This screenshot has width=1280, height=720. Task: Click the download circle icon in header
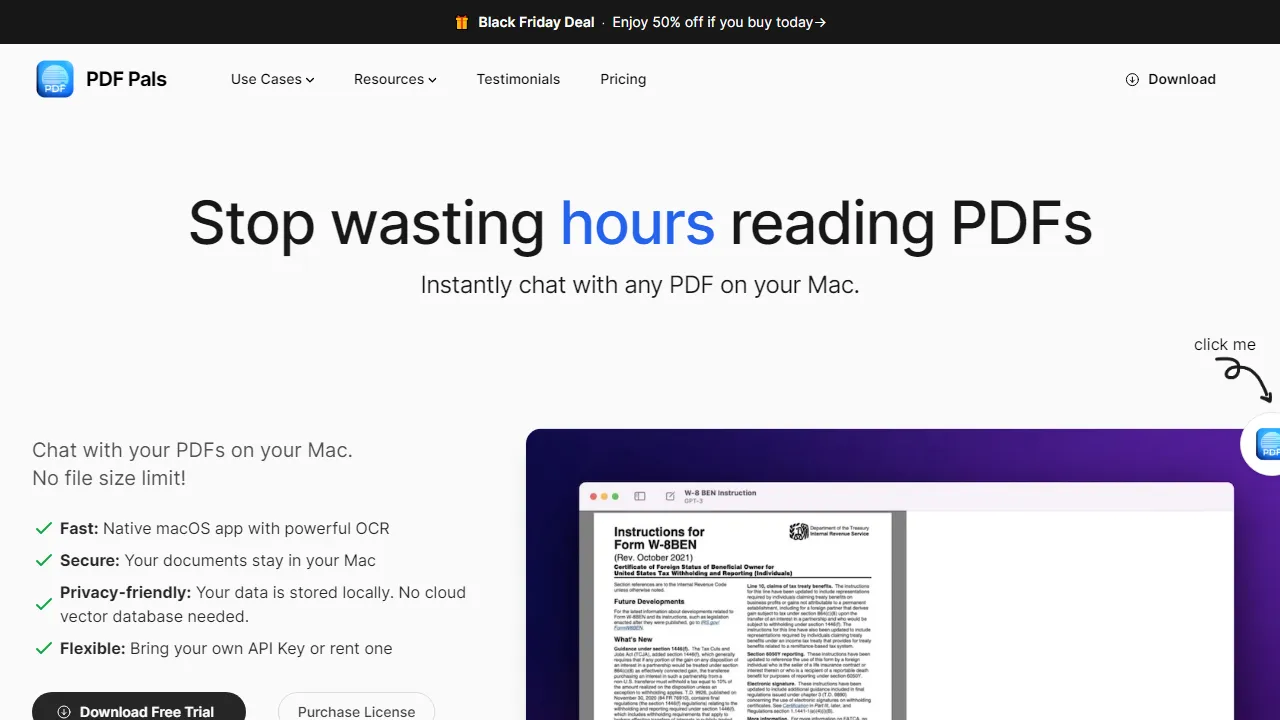tap(1132, 79)
